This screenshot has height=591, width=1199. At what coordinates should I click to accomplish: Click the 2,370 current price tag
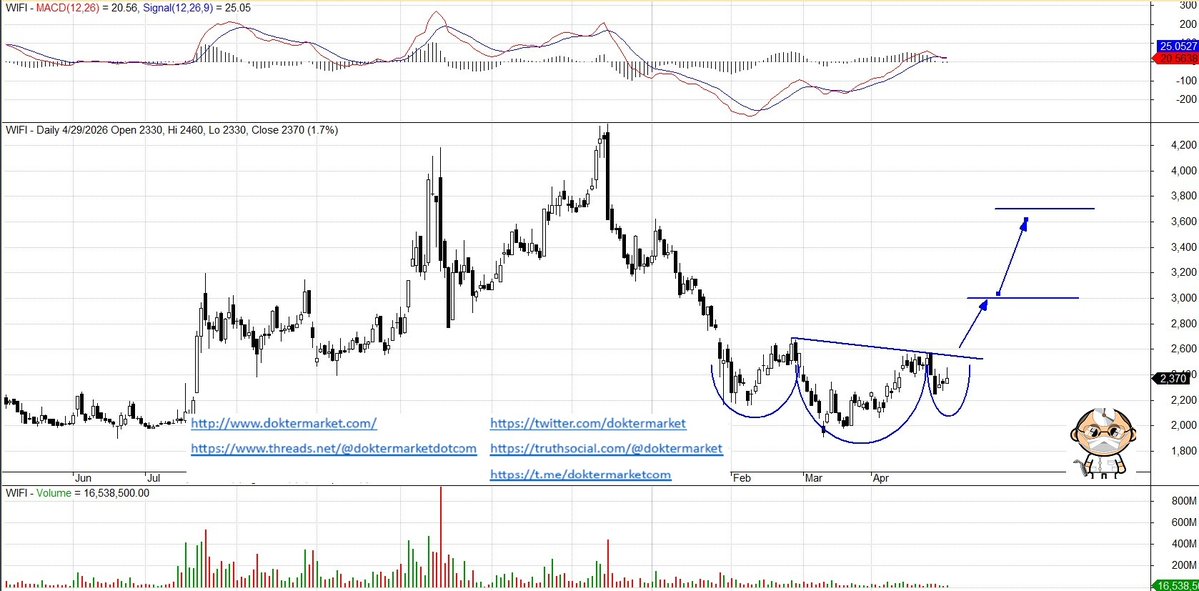click(x=1169, y=378)
